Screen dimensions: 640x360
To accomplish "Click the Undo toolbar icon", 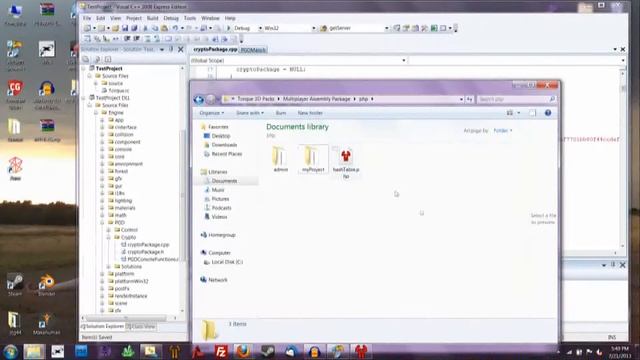I will [175, 28].
